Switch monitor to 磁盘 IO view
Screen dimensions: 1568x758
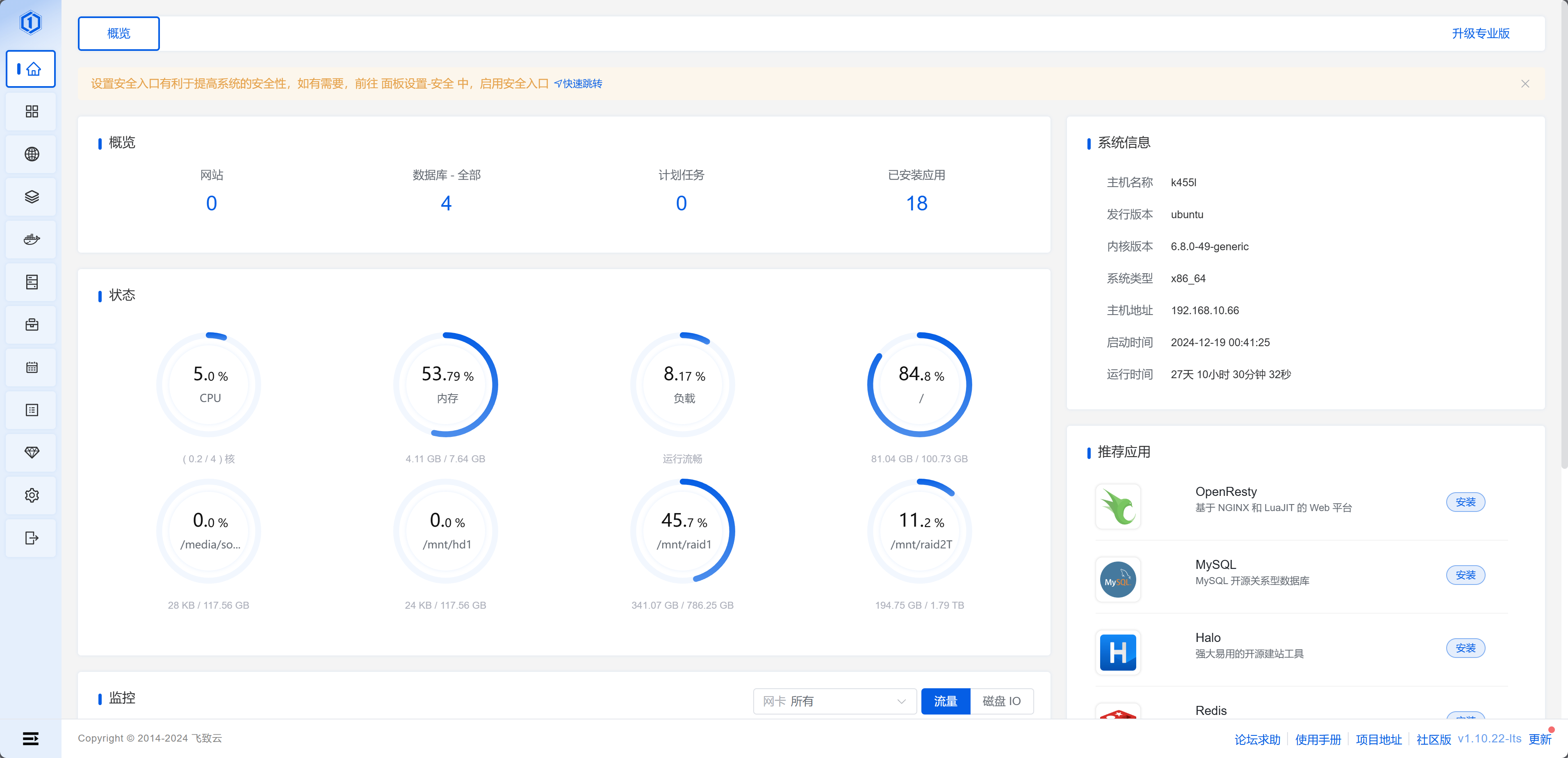[1001, 701]
